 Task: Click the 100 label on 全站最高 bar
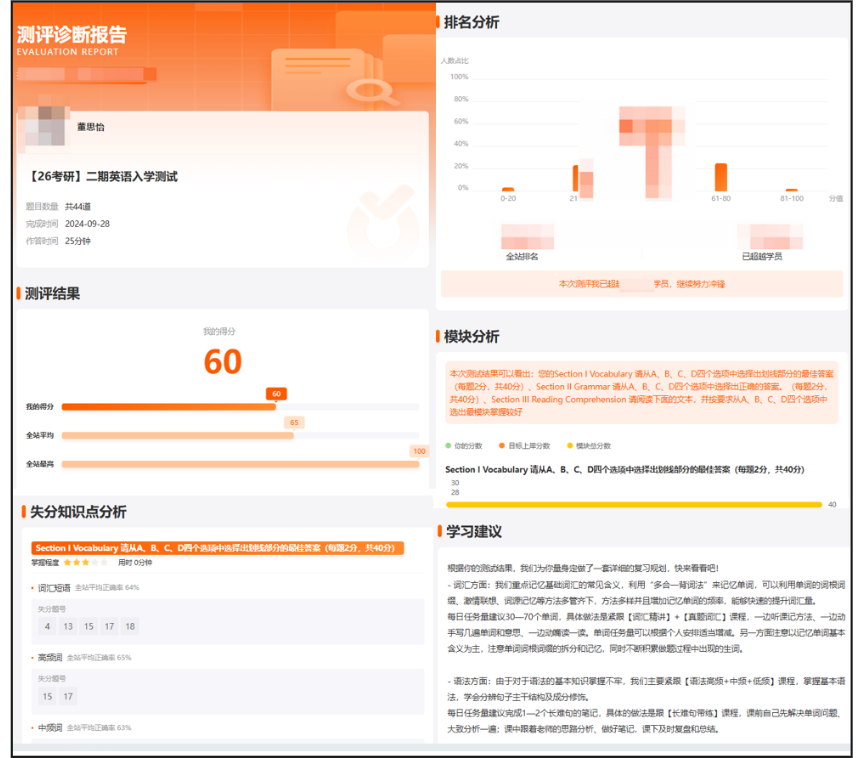(419, 451)
